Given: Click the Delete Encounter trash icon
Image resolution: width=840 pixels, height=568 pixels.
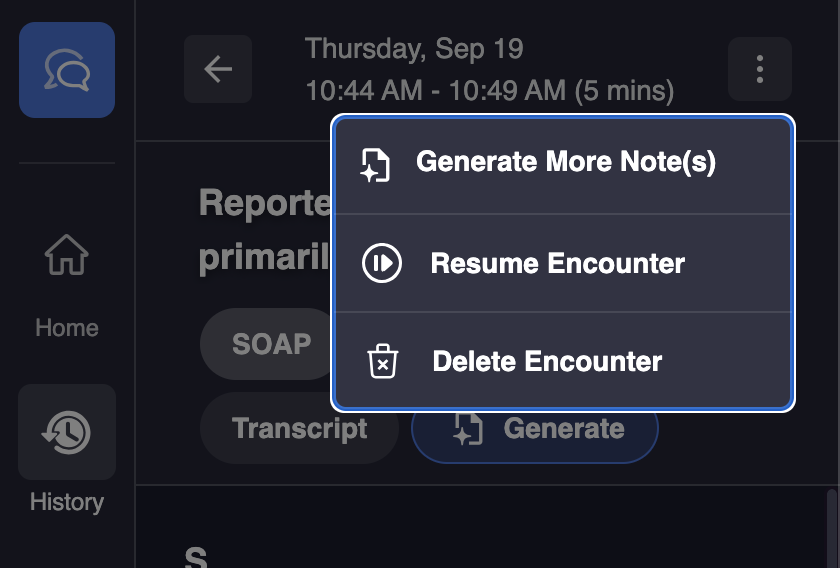Looking at the screenshot, I should point(382,361).
